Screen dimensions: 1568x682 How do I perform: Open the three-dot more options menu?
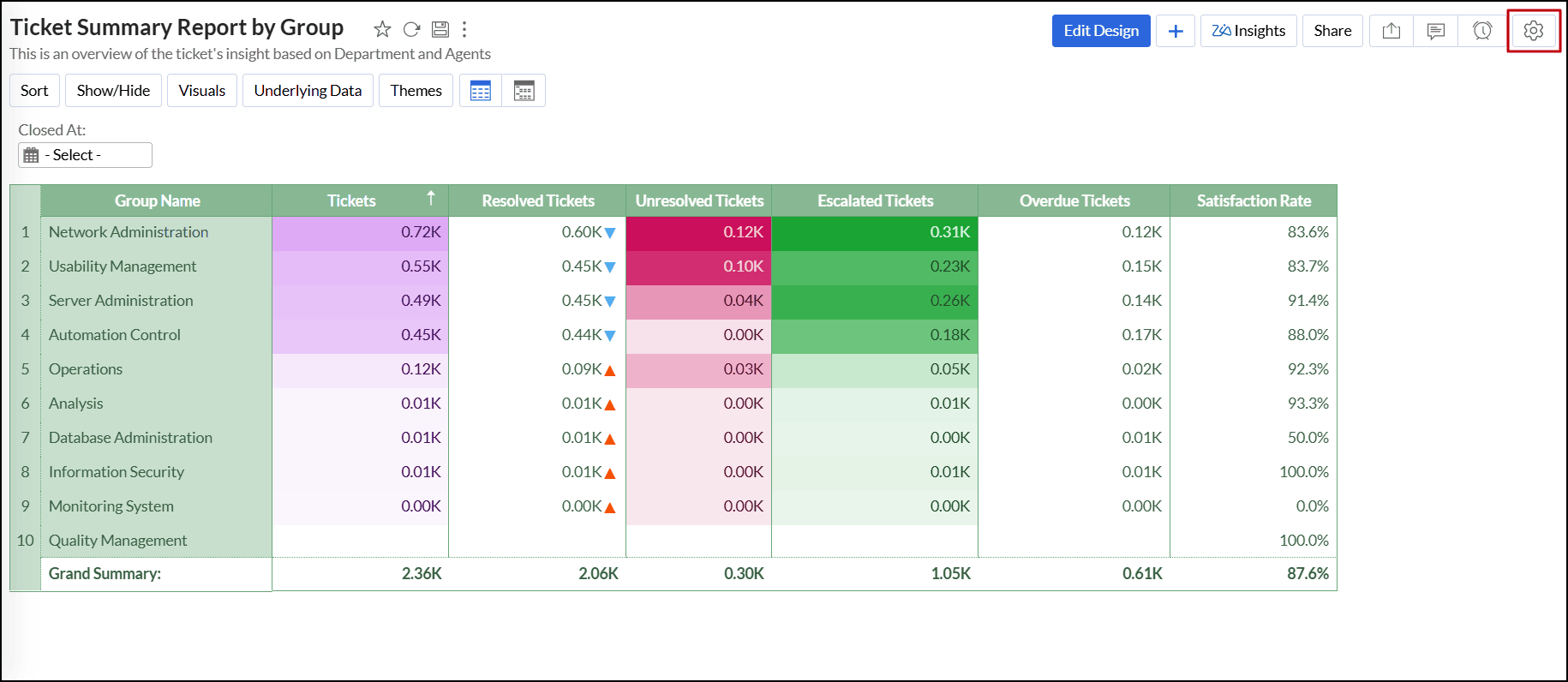pyautogui.click(x=464, y=30)
